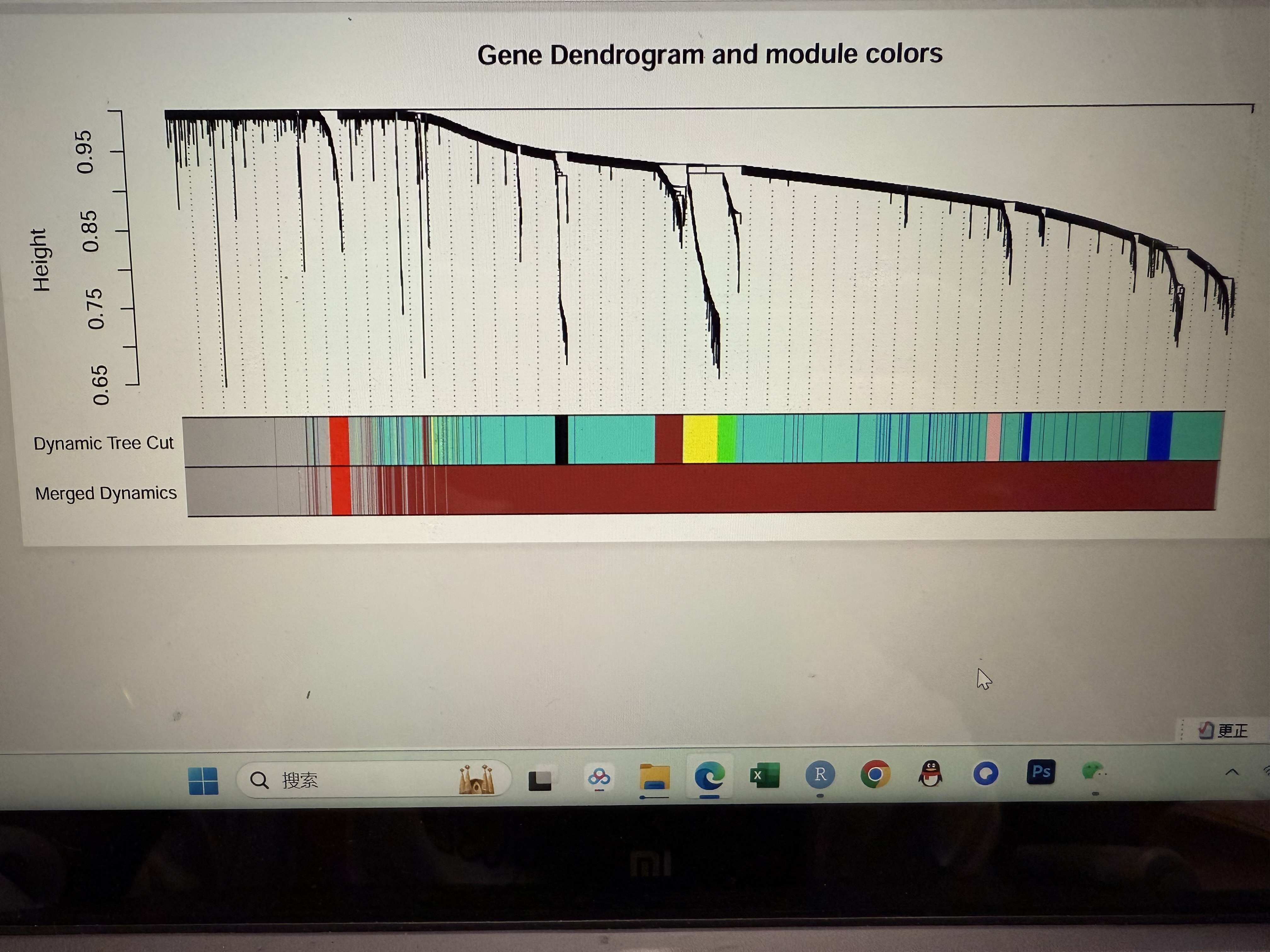The height and width of the screenshot is (952, 1270).
Task: Launch Google Chrome from taskbar
Action: (x=875, y=774)
